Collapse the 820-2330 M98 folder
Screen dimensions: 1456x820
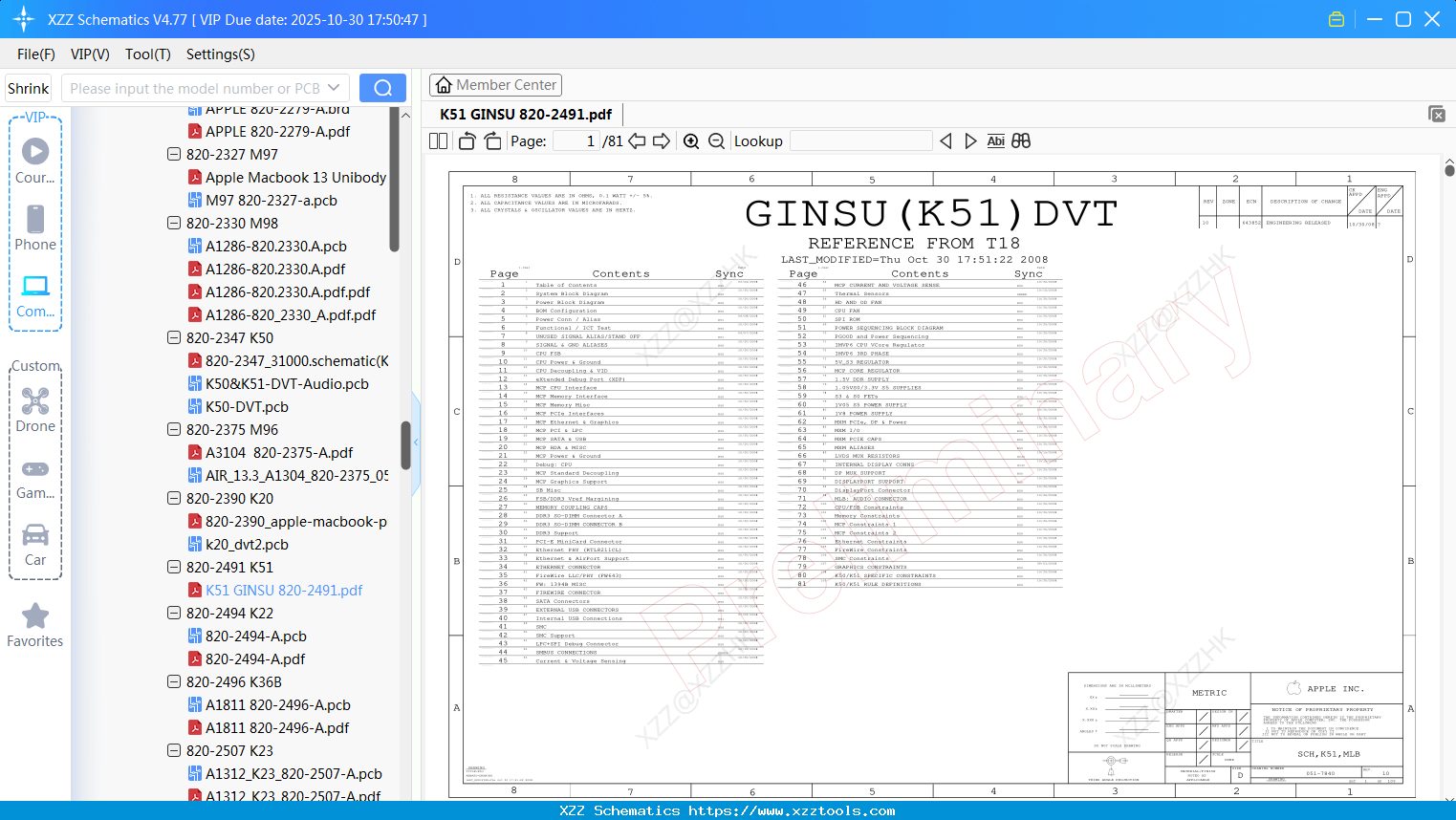[174, 224]
